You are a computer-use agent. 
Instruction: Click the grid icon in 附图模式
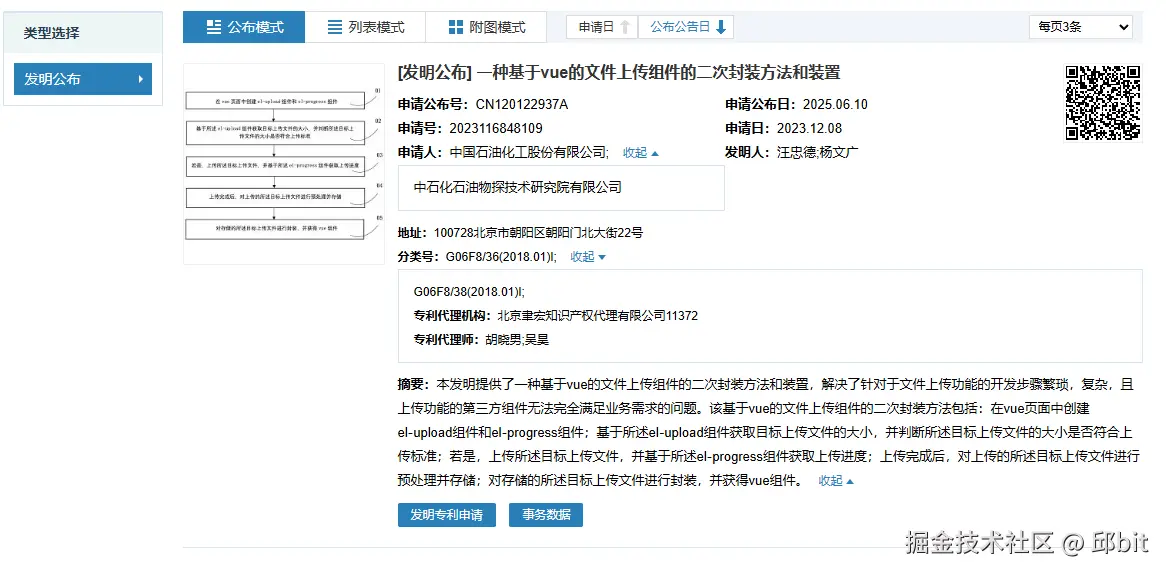point(456,27)
